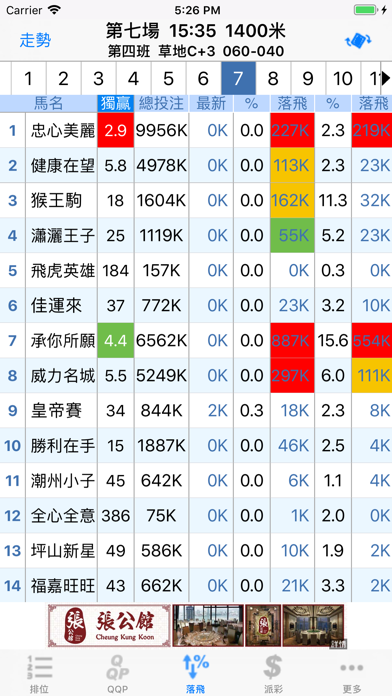Select the 落飛 tab in bottom bar
This screenshot has height=696, width=392.
[x=196, y=674]
